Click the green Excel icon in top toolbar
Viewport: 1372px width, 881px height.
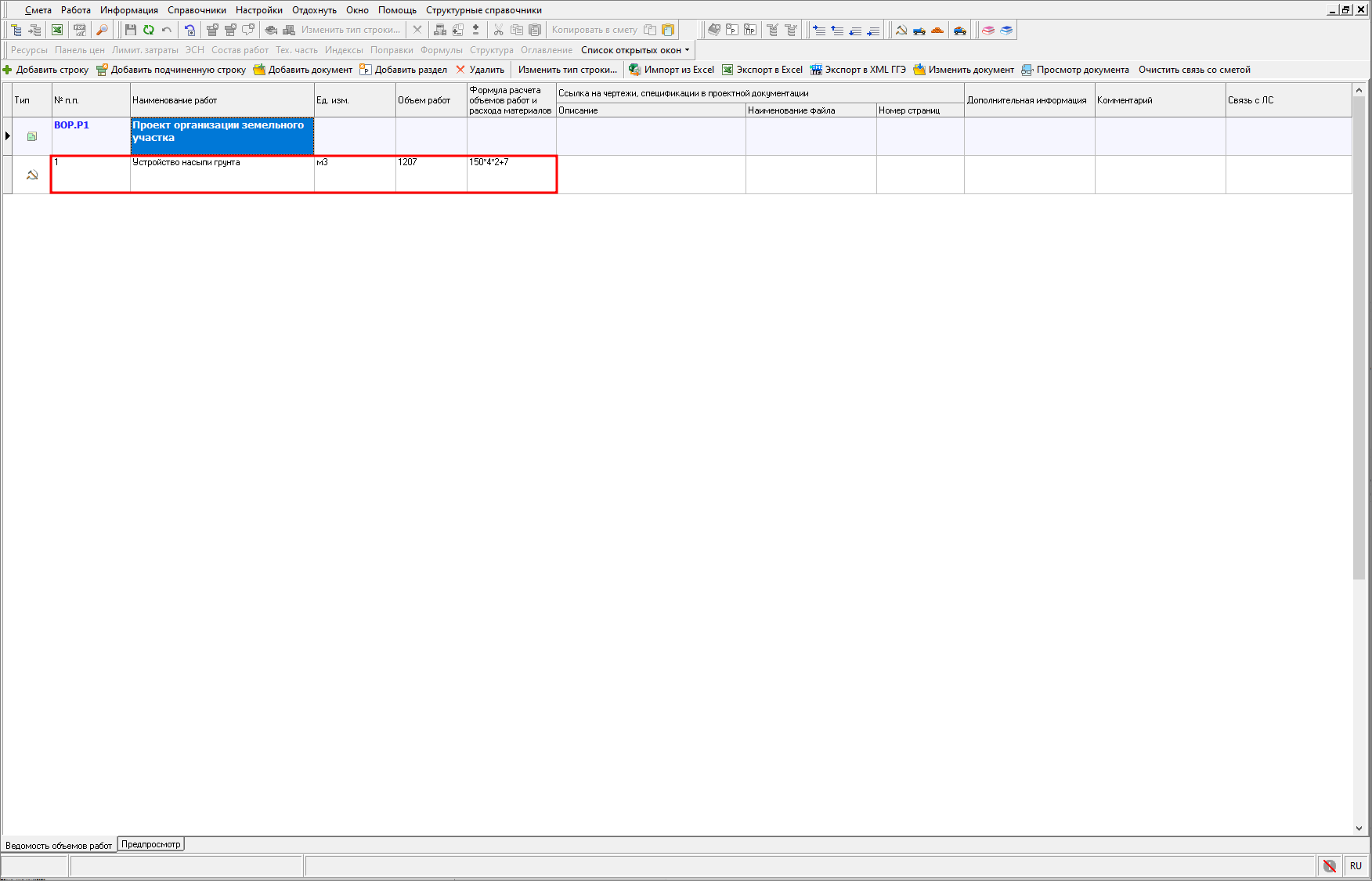[x=57, y=30]
